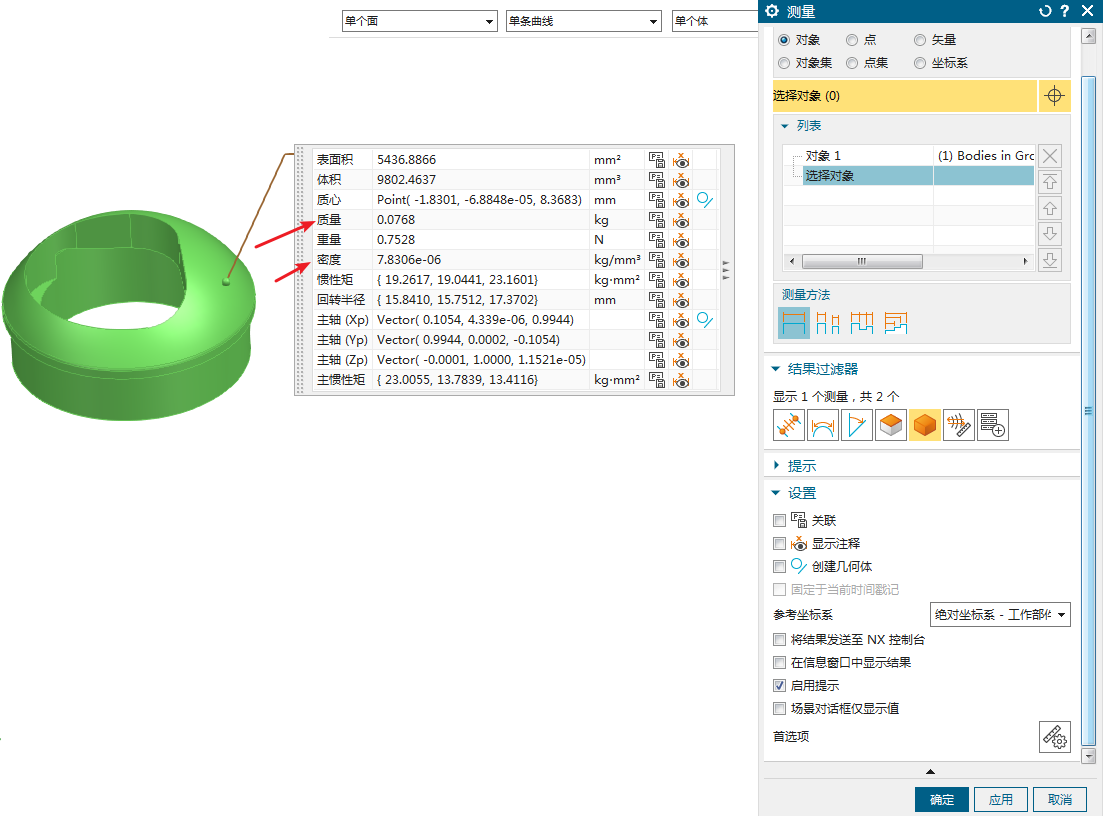Check 在信息窗口中显示结果
1109x816 pixels.
point(779,663)
